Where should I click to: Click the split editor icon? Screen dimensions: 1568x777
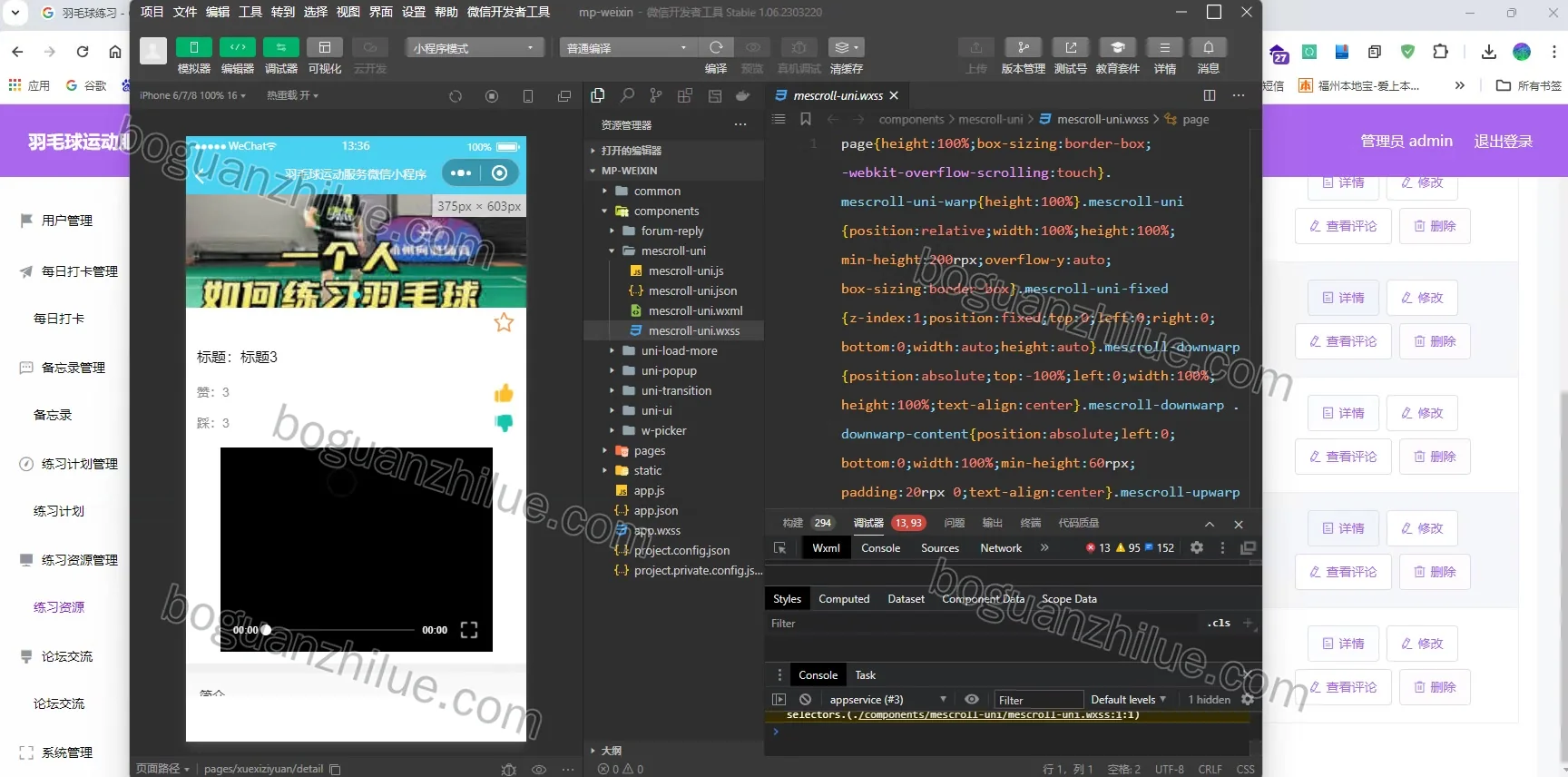coord(1210,95)
